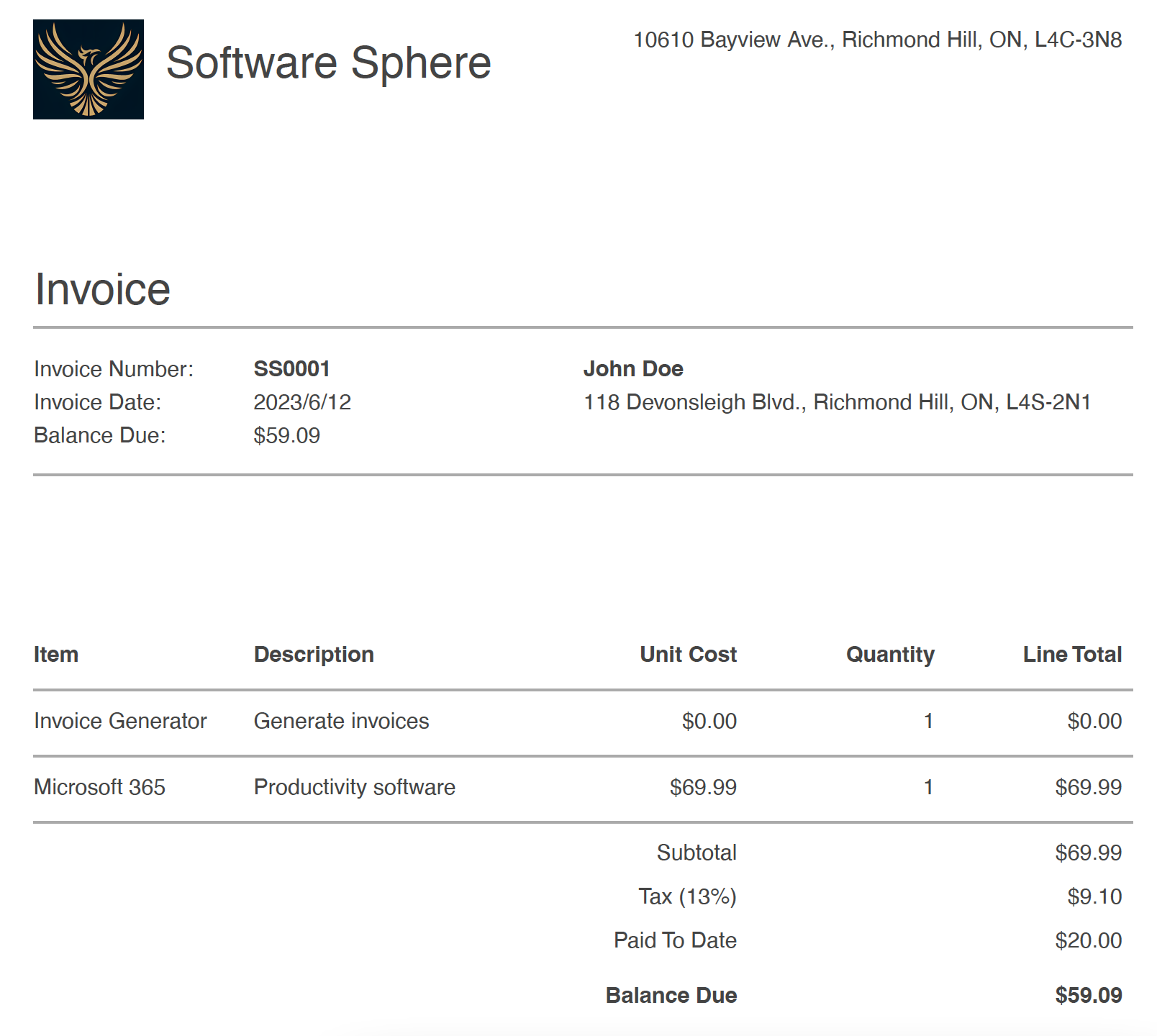Click the Unit Cost column header
Viewport: 1157px width, 1036px height.
coord(688,655)
